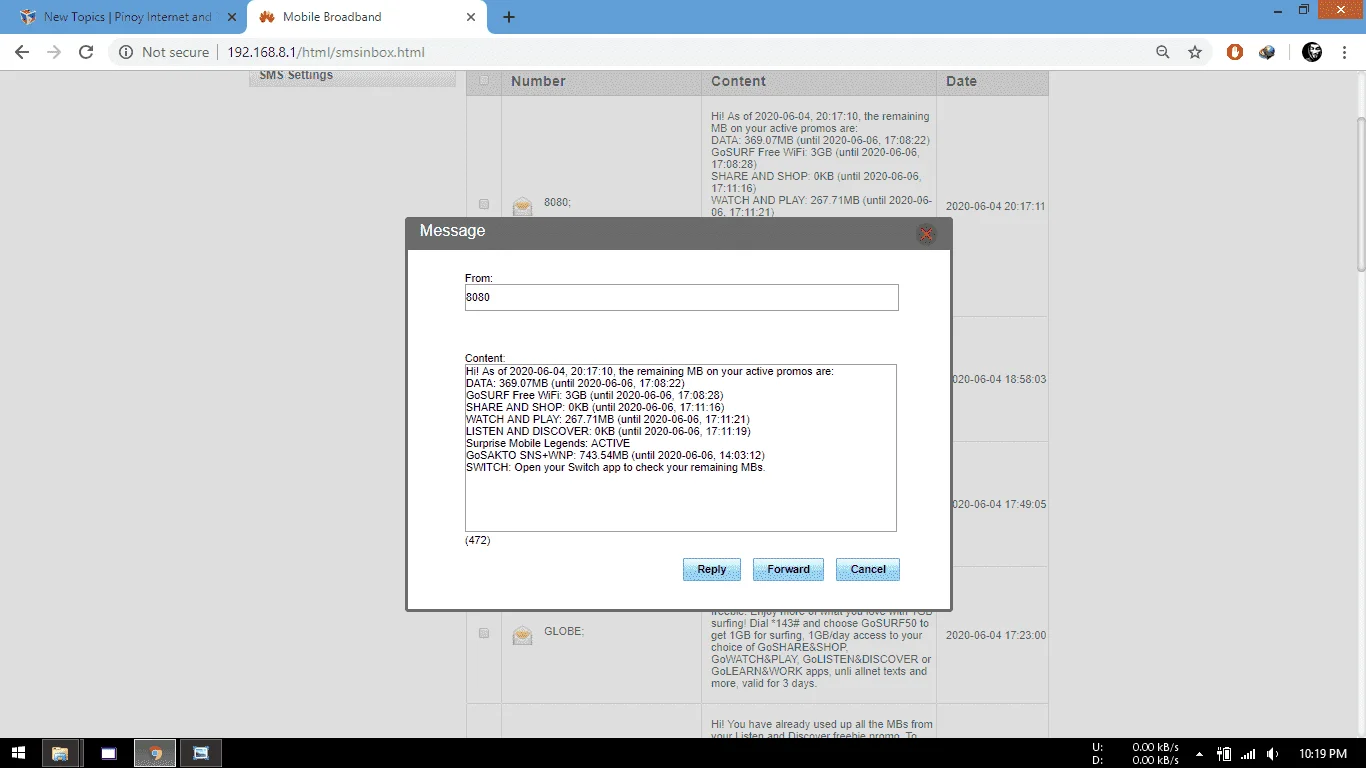Open the screenshot tool on the taskbar

point(200,753)
